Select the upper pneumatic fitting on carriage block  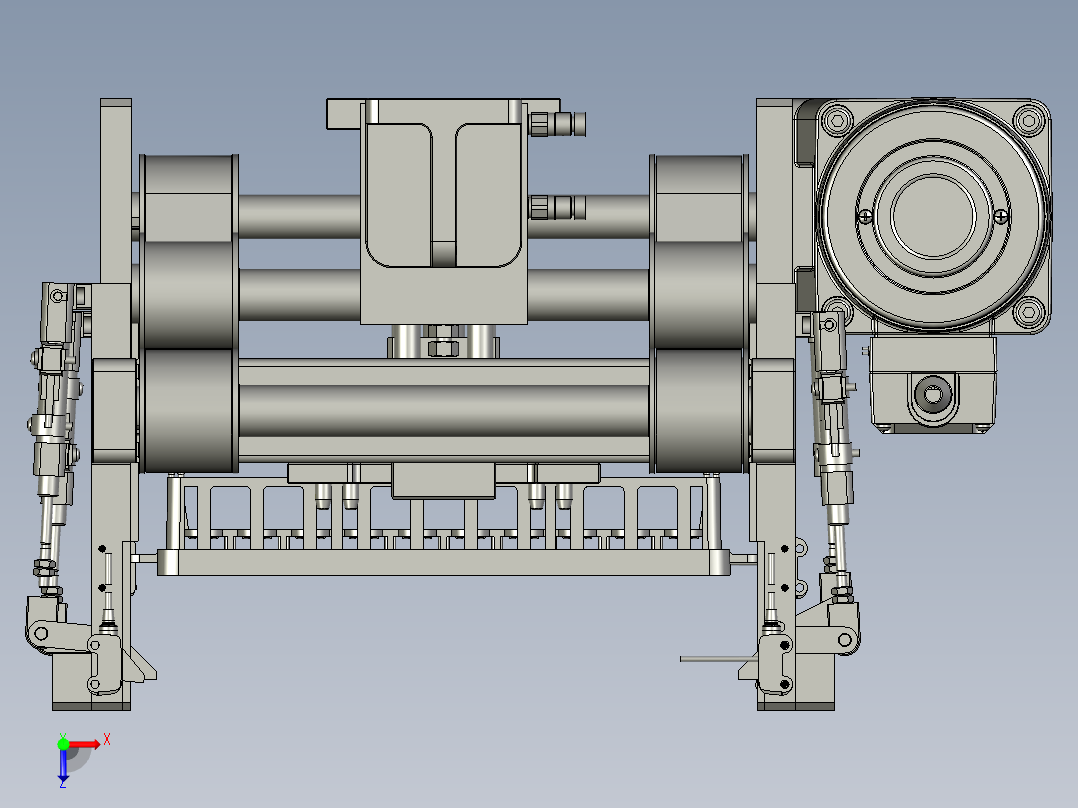pyautogui.click(x=558, y=124)
